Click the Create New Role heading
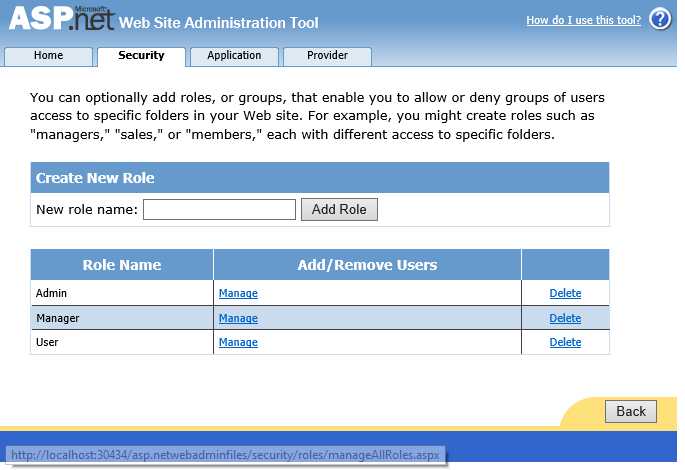685x470 pixels. tap(95, 178)
